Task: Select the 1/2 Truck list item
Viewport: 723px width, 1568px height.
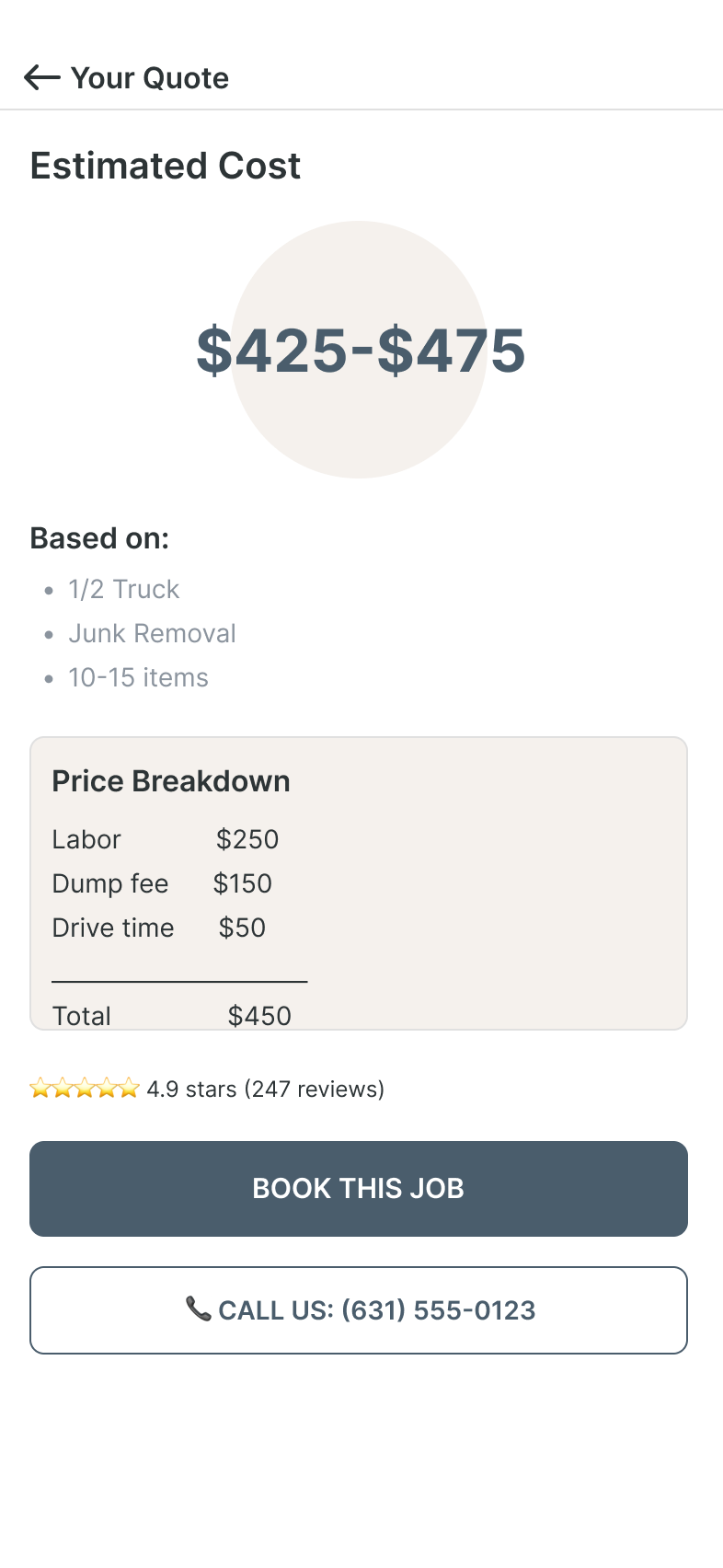Action: click(124, 590)
